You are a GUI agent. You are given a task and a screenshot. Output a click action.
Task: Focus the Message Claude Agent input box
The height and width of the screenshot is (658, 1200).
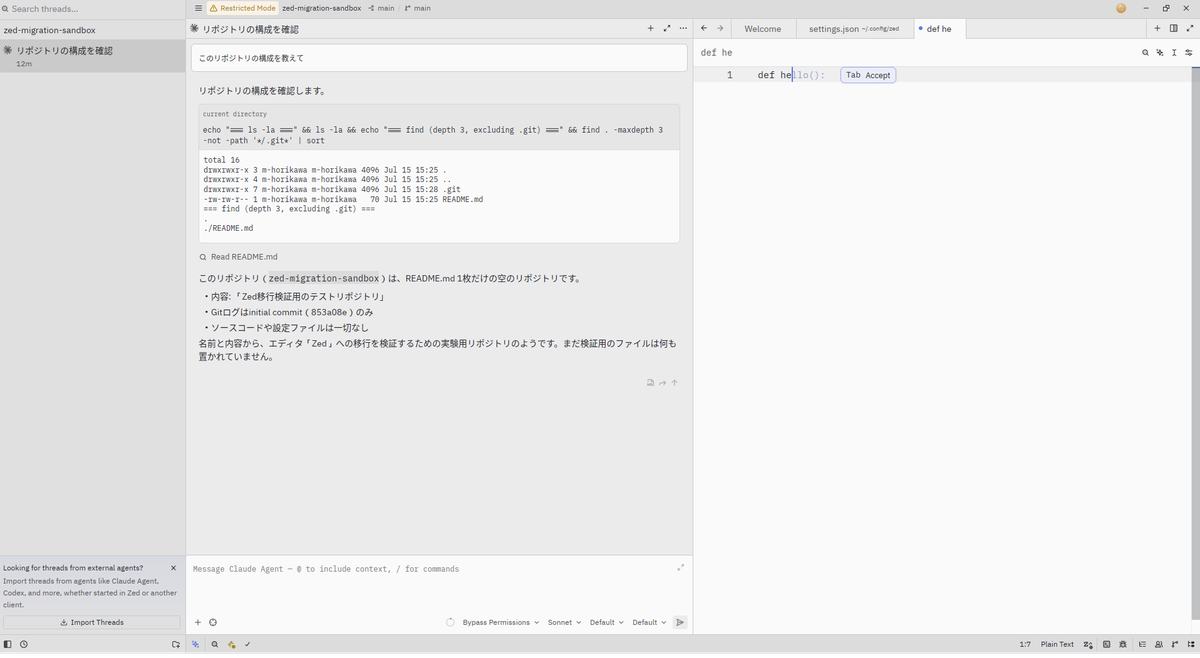(x=432, y=569)
